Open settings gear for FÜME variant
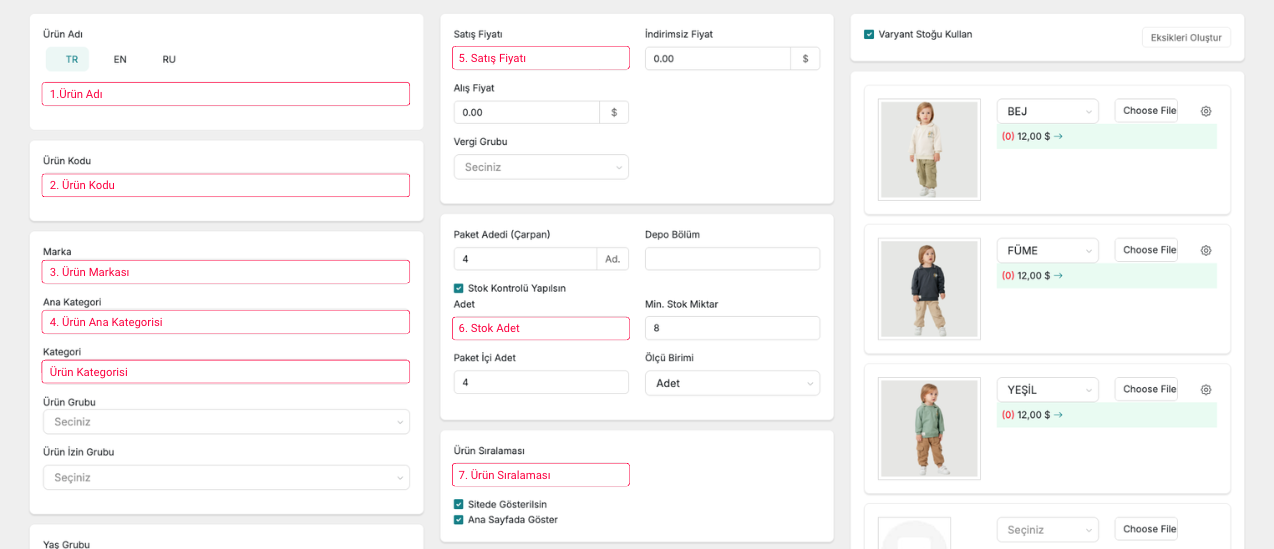 [x=1205, y=250]
